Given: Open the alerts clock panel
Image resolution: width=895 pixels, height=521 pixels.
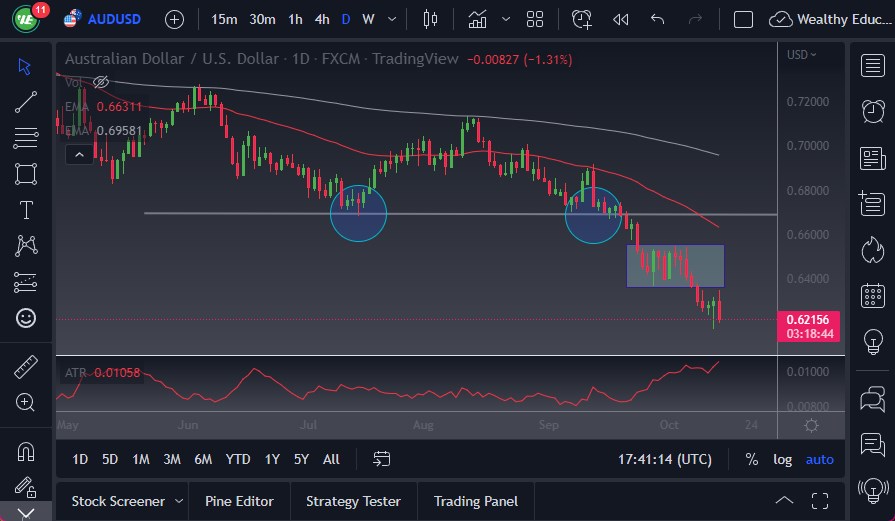Looking at the screenshot, I should point(872,110).
